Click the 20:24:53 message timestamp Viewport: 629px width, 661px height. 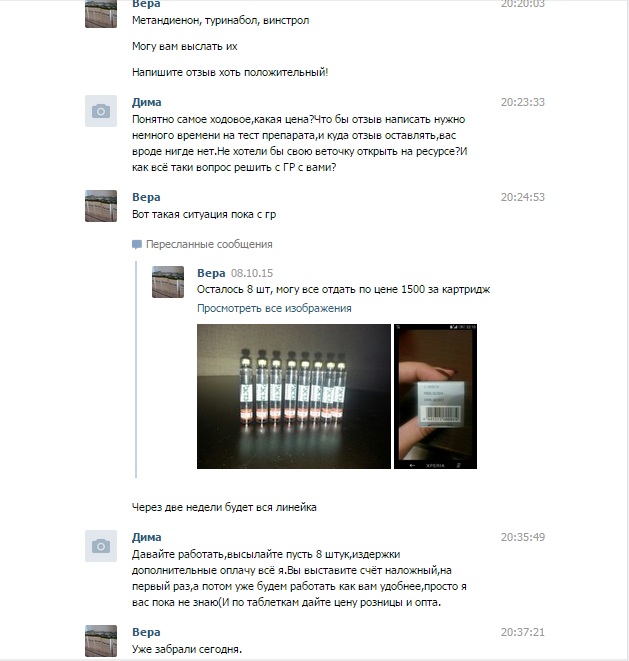522,197
